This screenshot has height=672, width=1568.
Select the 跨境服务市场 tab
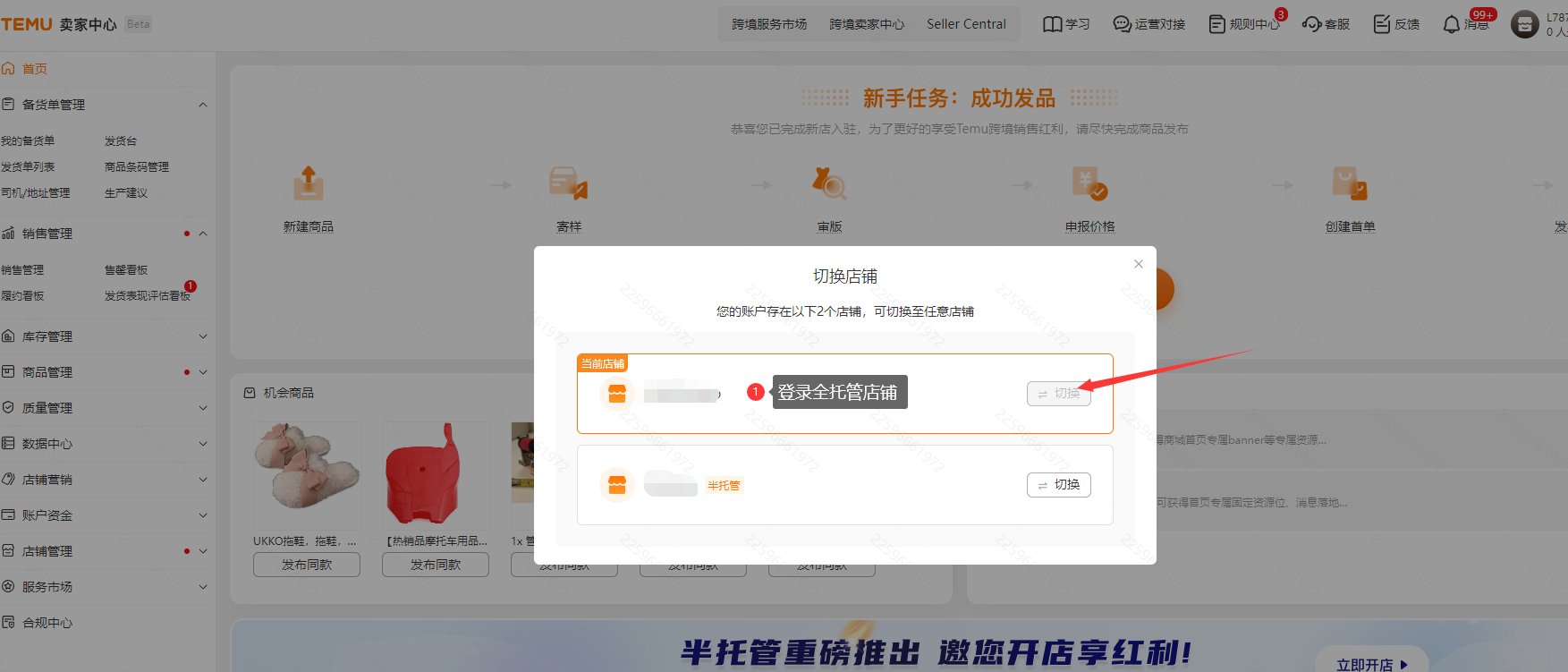pyautogui.click(x=769, y=24)
